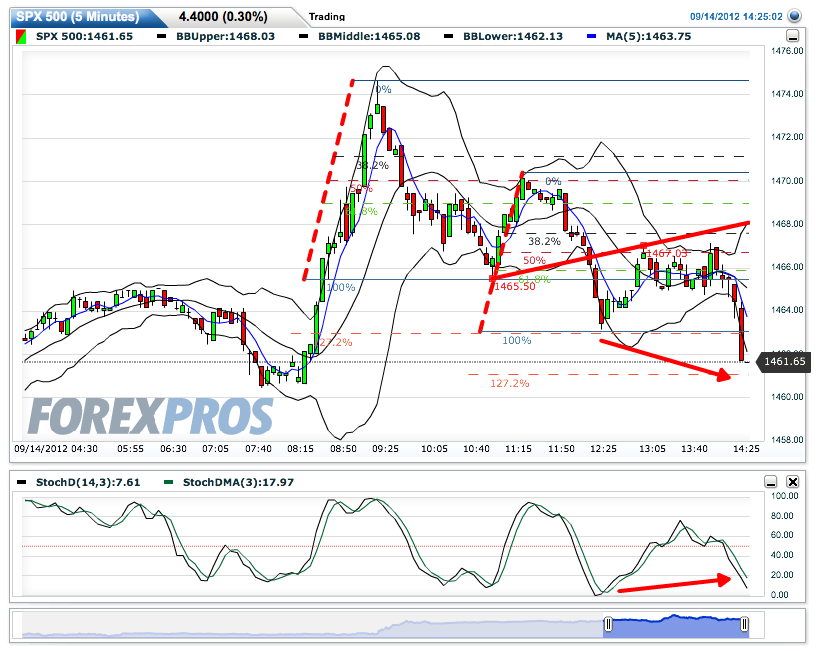The width and height of the screenshot is (816, 651).
Task: Click the 12:25 time axis label
Action: pyautogui.click(x=603, y=449)
